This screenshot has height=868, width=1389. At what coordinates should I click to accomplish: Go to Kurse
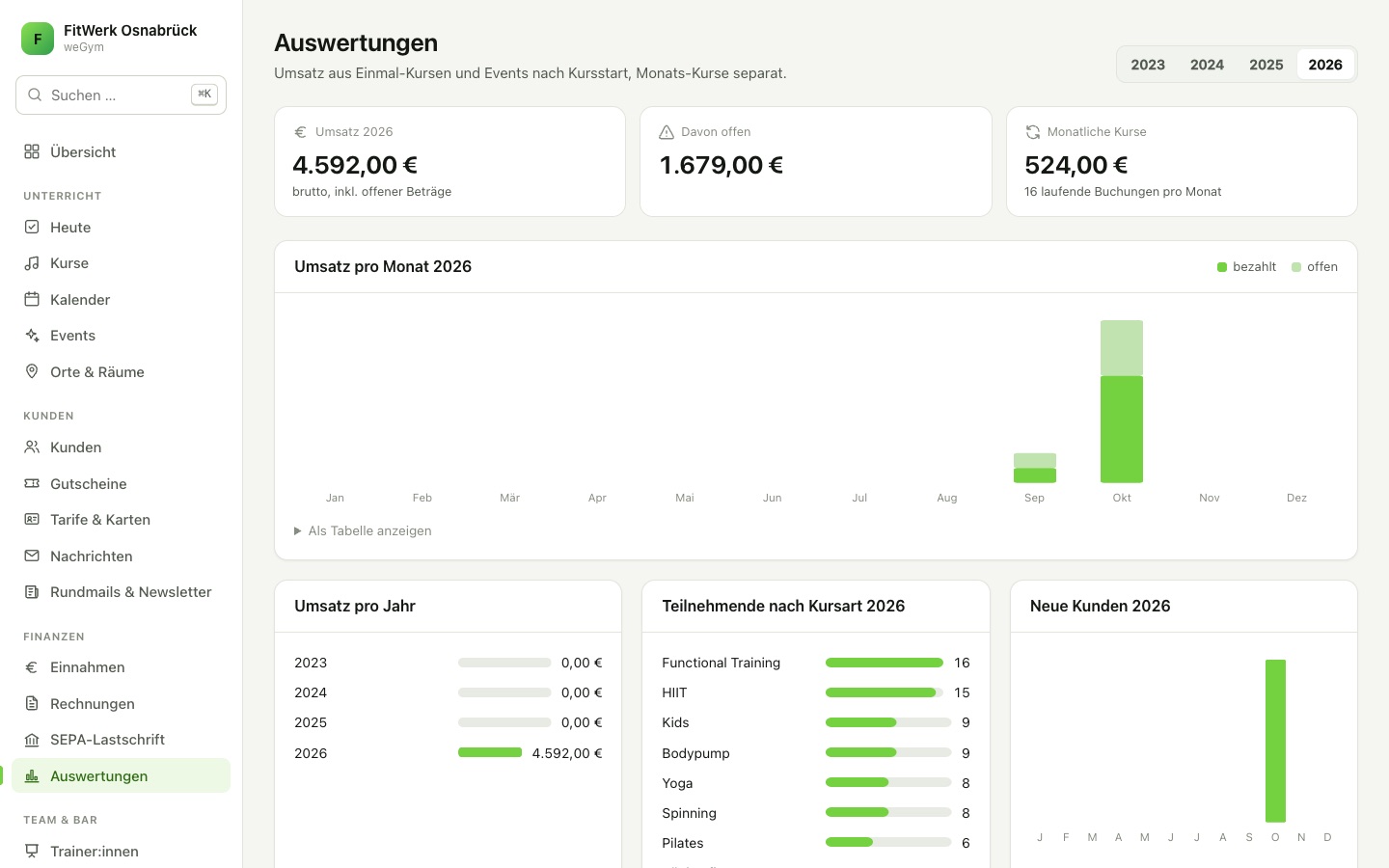click(x=121, y=262)
